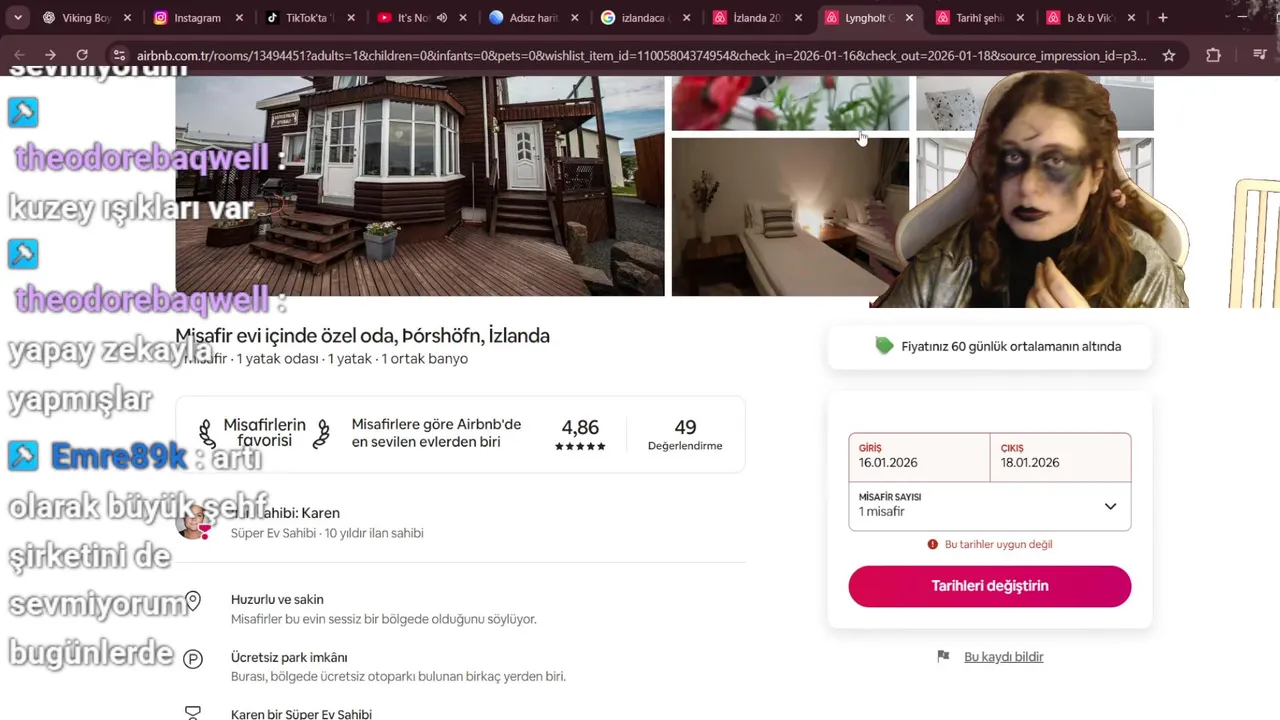Open the Çıkış check-out date field

[1060, 457]
